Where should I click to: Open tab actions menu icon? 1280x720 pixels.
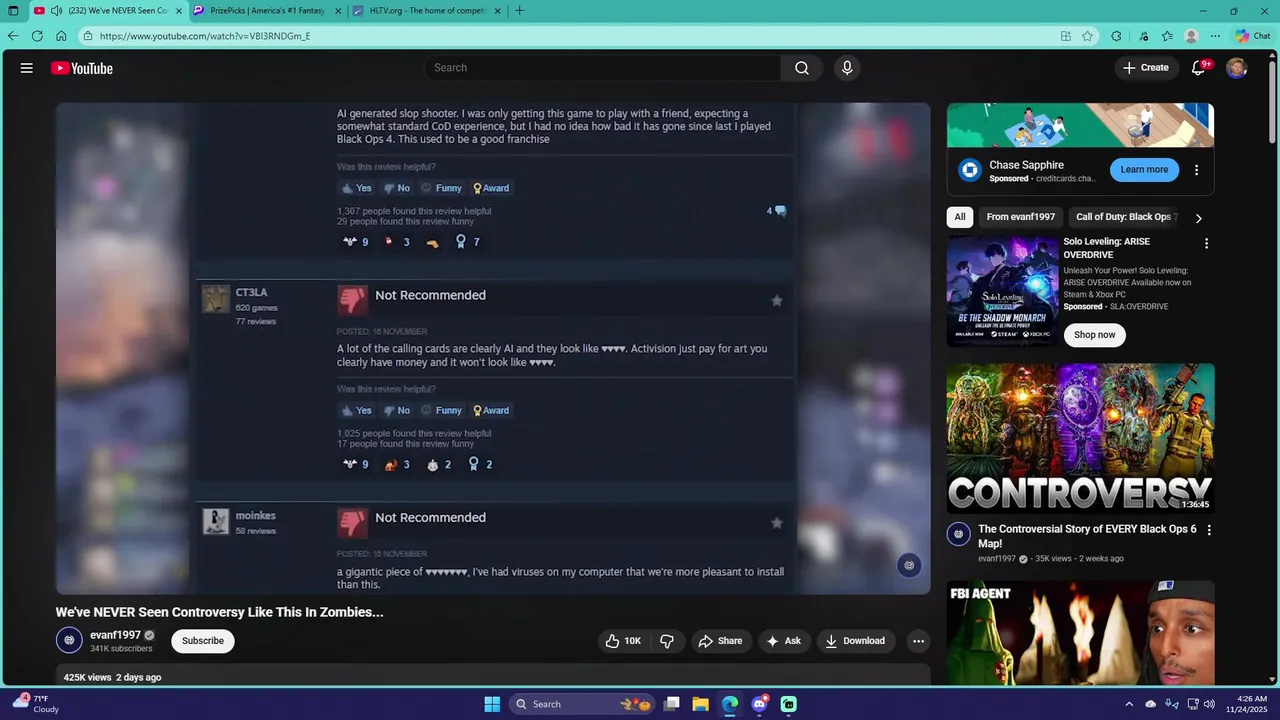pos(13,11)
